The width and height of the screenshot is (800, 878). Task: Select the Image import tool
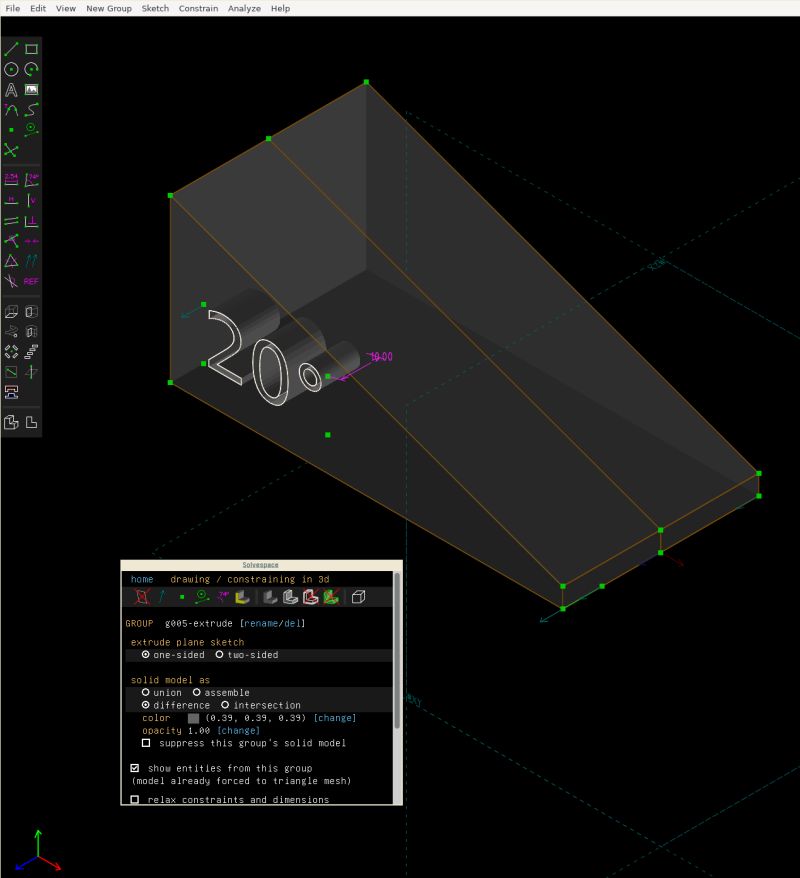pos(29,89)
